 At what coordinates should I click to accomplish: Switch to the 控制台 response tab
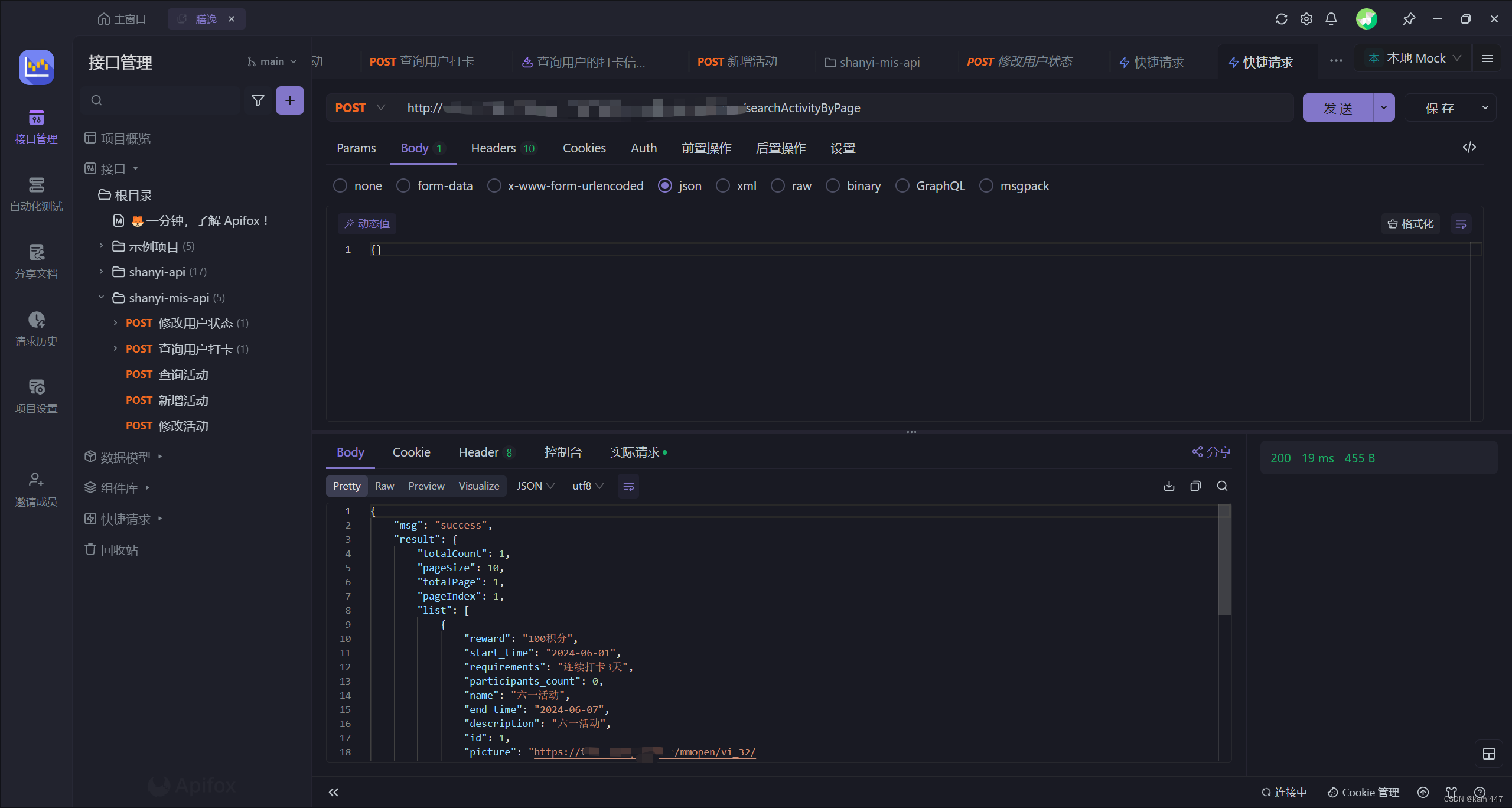pyautogui.click(x=563, y=452)
